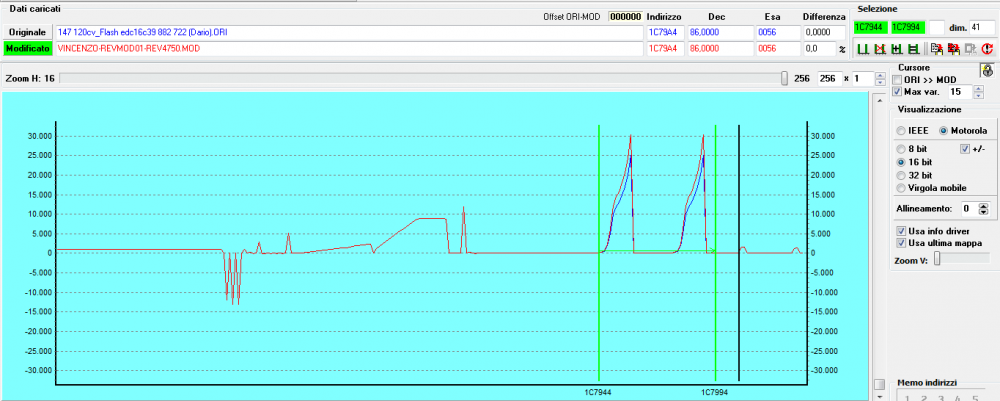Screen dimensions: 1000x401
Task: Click the fourth green selection bars icon
Action: [x=911, y=48]
